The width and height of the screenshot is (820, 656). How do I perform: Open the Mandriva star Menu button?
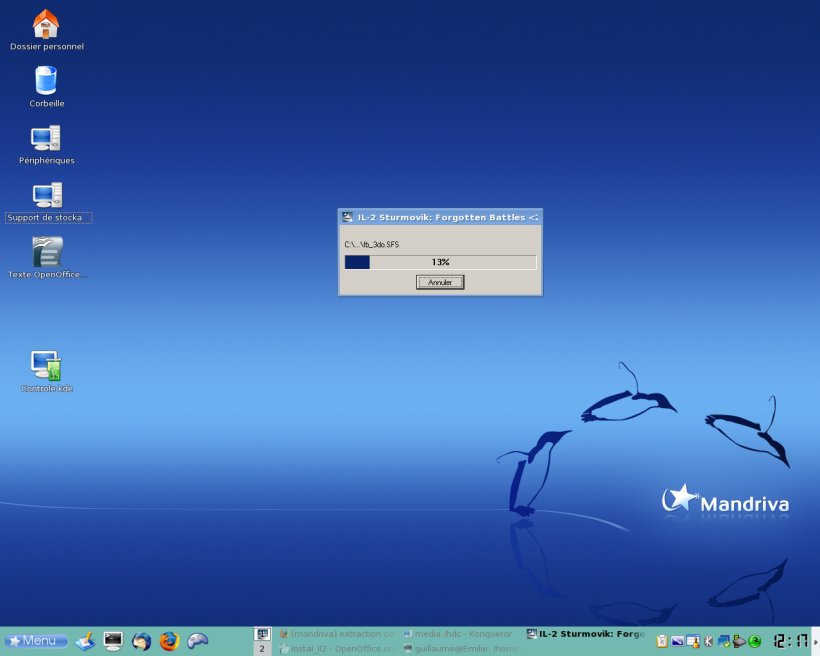click(36, 641)
